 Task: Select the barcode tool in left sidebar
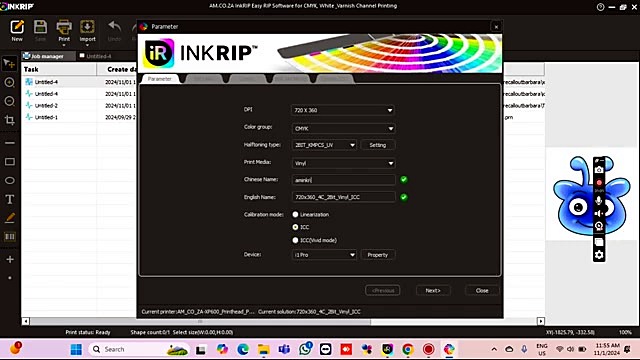pos(10,237)
